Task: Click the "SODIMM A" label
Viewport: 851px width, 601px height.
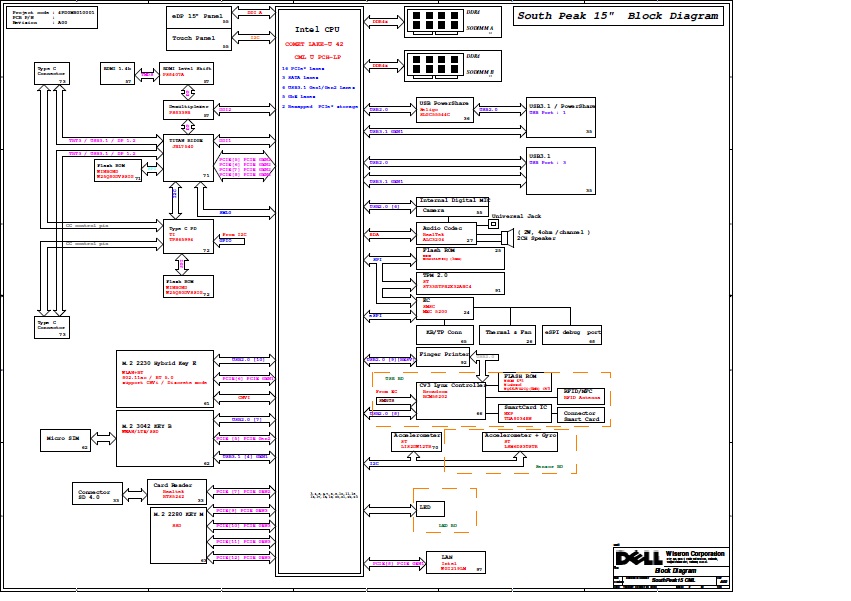Action: click(480, 28)
